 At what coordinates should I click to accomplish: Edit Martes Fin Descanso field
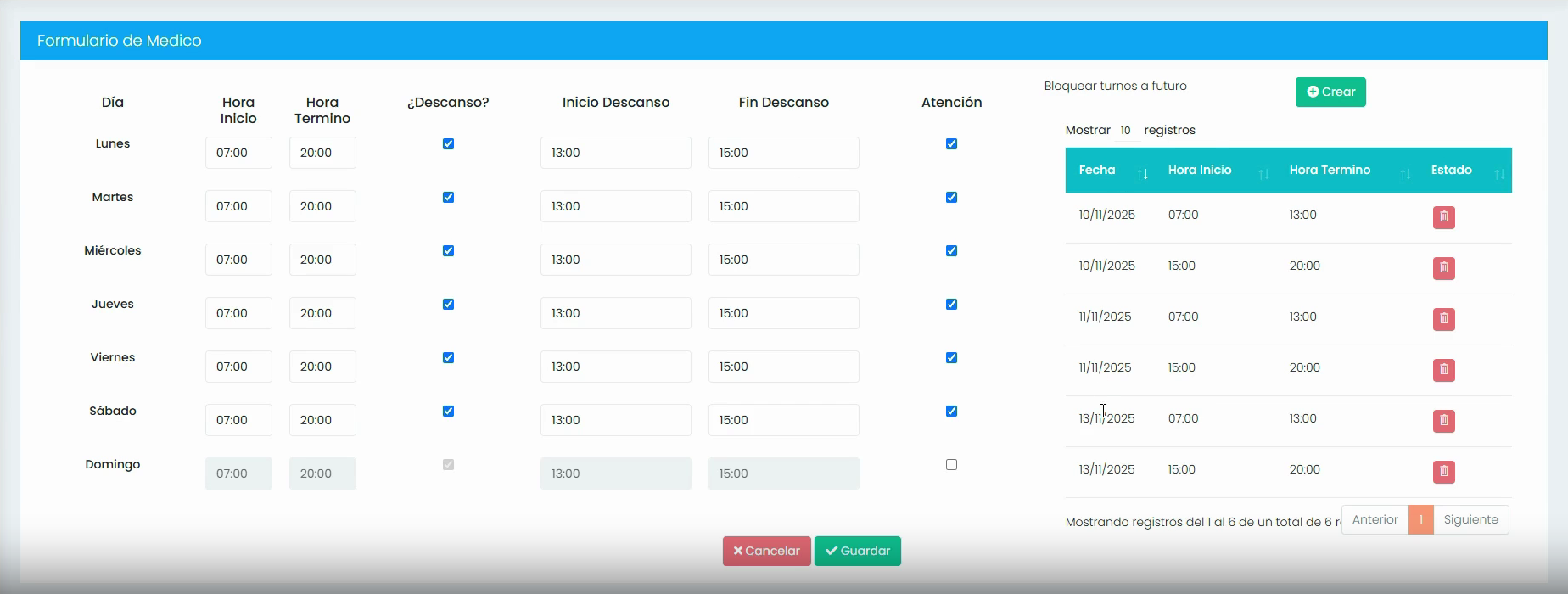784,206
